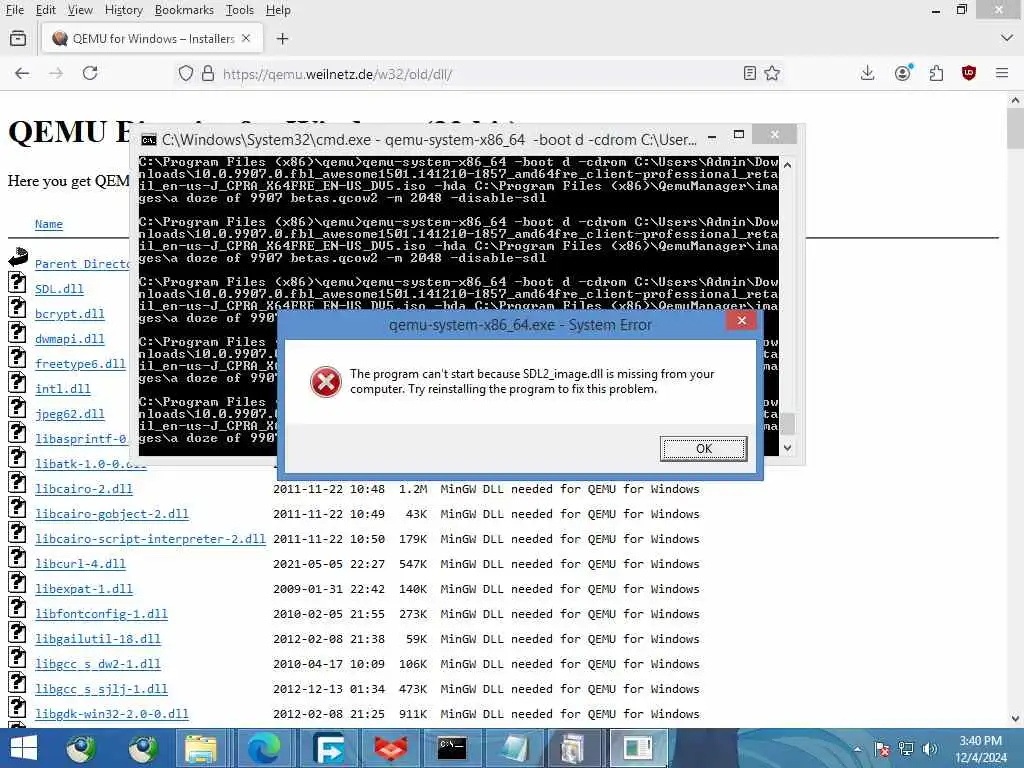1024x768 pixels.
Task: Close the QEMU for Windows tab
Action: pyautogui.click(x=246, y=39)
